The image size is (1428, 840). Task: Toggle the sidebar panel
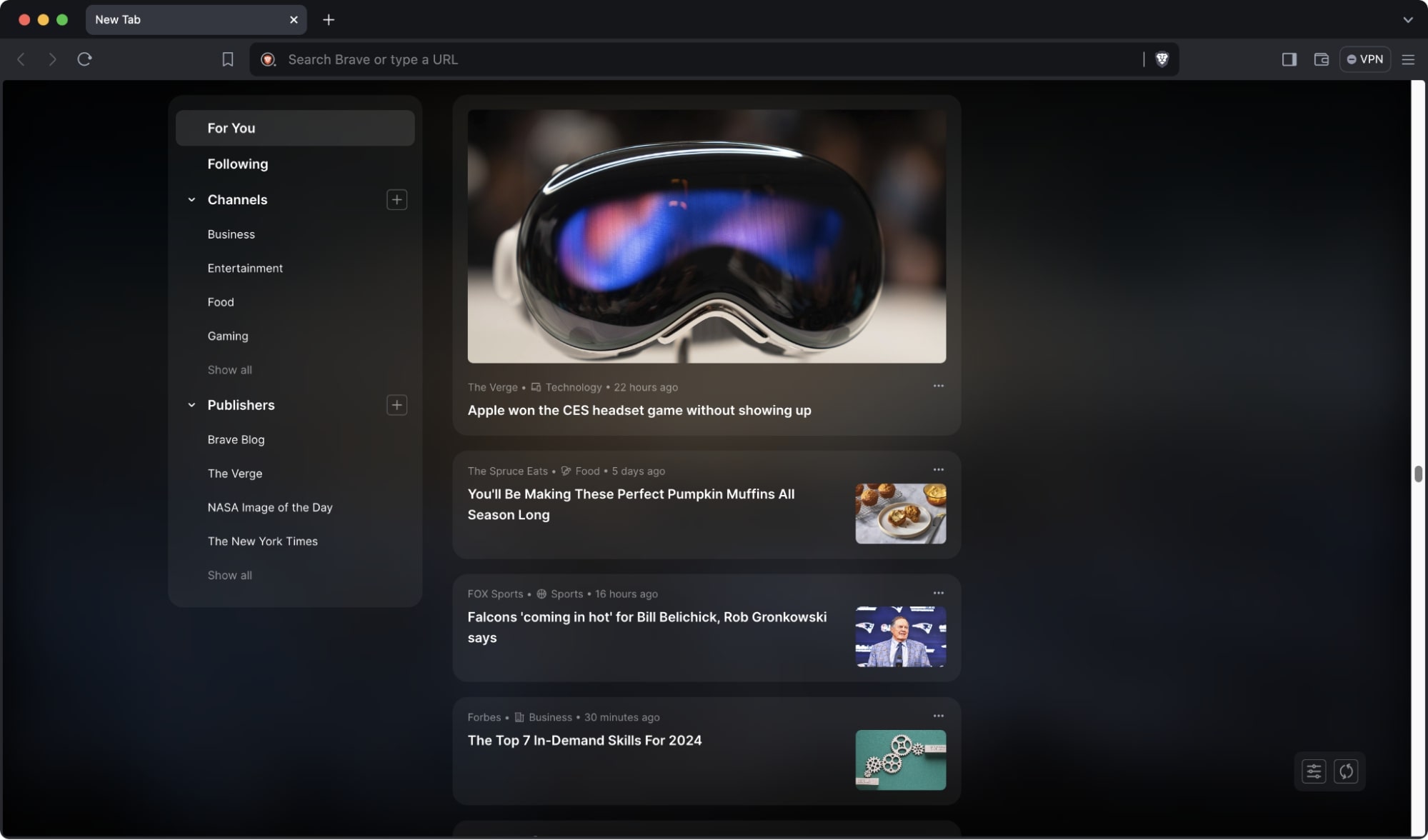tap(1289, 59)
